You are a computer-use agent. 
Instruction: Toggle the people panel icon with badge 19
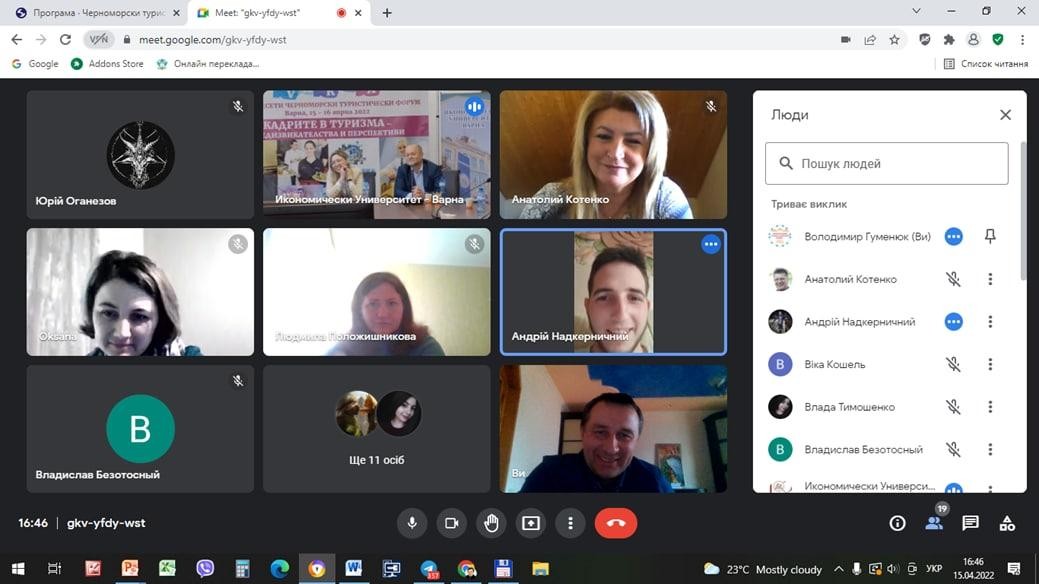pos(934,523)
